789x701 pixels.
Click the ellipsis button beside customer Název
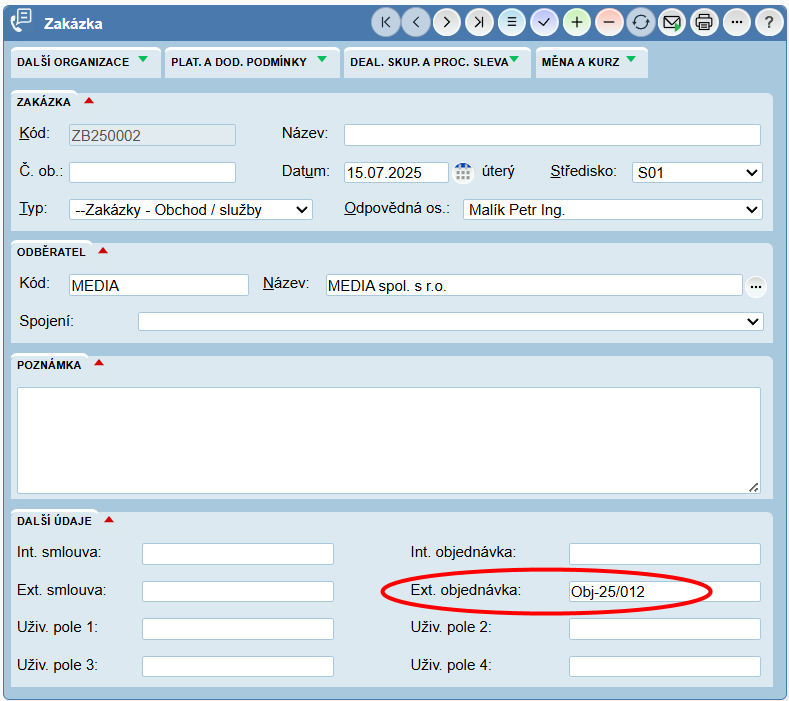(x=756, y=287)
